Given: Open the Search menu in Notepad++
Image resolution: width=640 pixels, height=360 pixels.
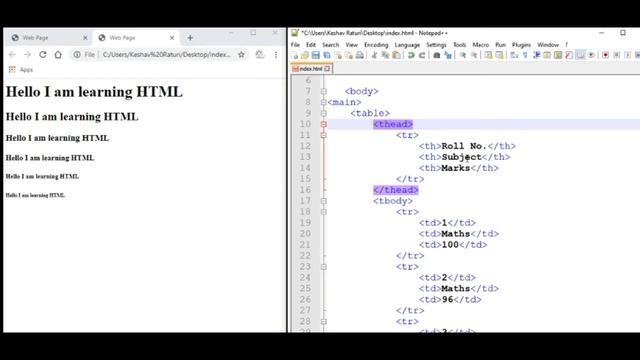Looking at the screenshot, I should (x=331, y=45).
